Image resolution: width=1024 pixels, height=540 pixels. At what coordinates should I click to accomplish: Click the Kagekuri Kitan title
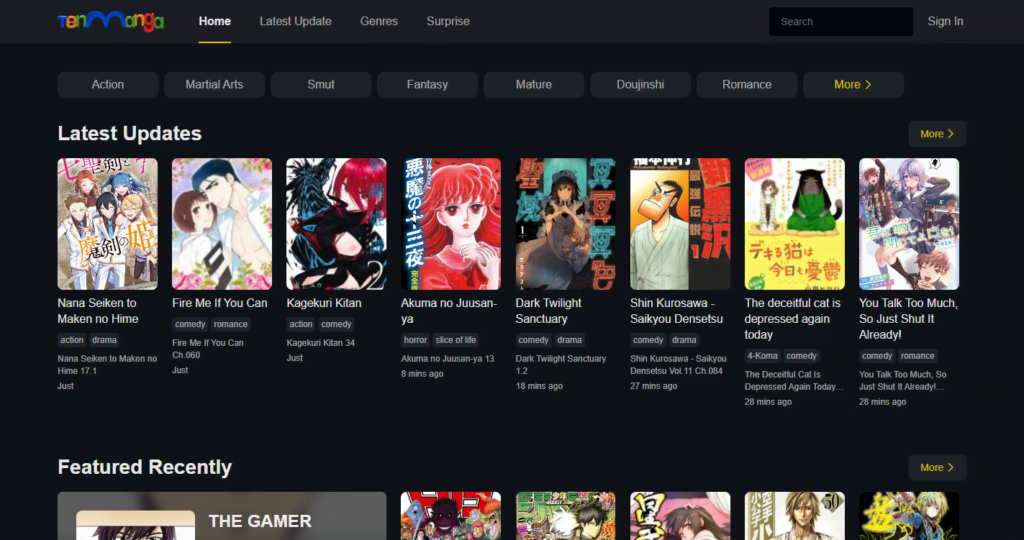[324, 303]
